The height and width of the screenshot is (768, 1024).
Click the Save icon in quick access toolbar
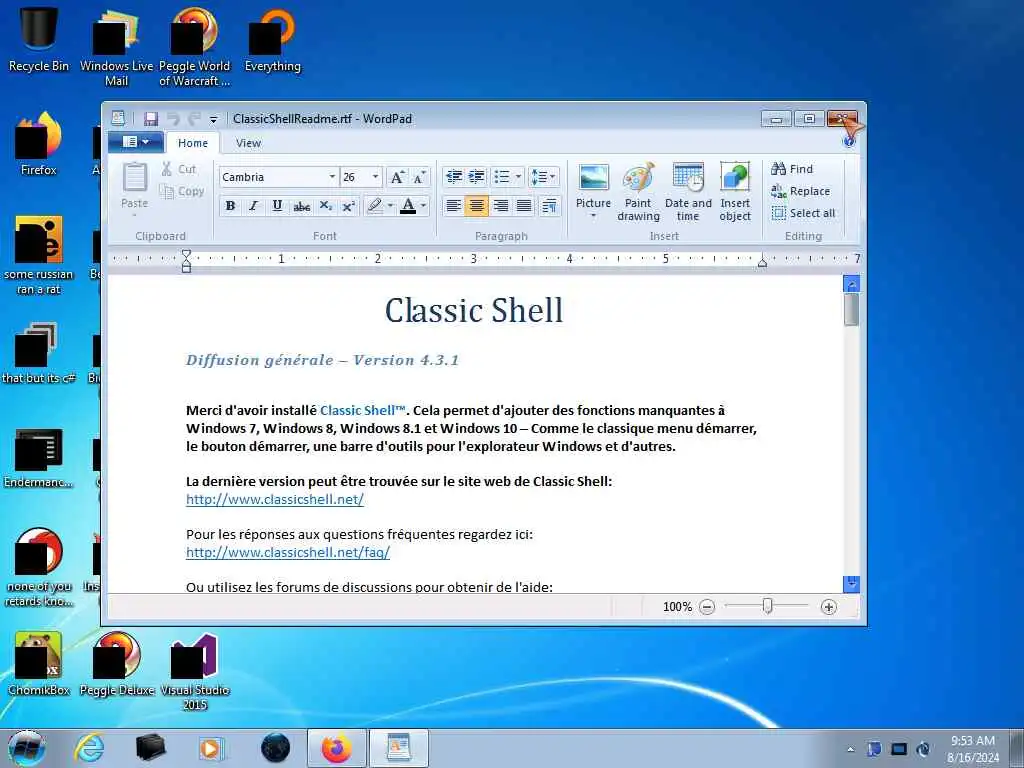[x=151, y=119]
